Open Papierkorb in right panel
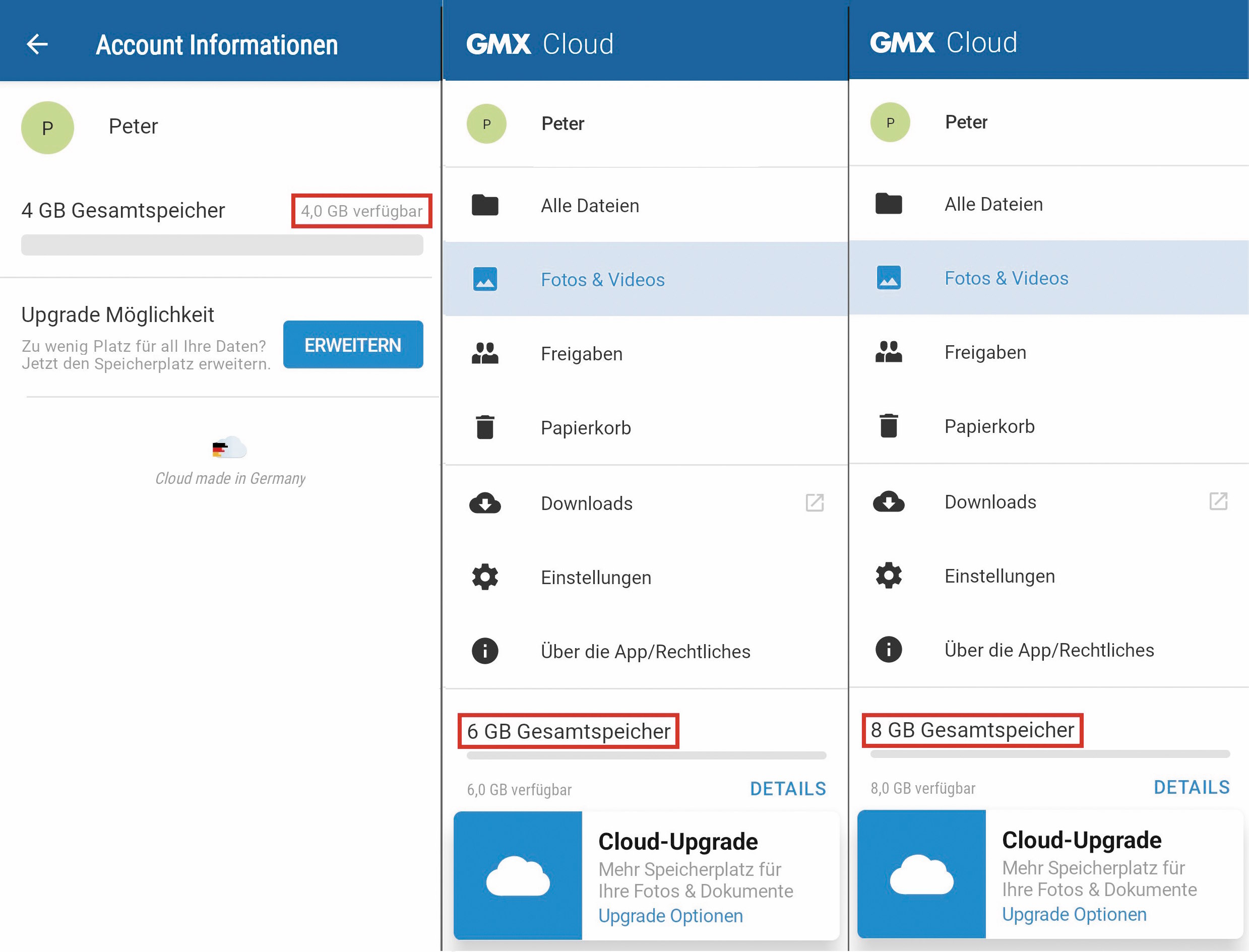 989,426
